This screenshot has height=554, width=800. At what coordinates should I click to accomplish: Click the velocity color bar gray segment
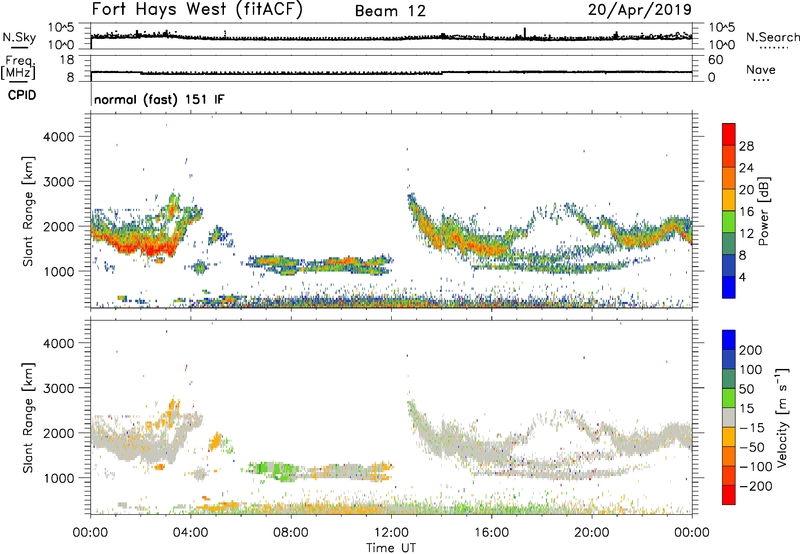[x=729, y=418]
